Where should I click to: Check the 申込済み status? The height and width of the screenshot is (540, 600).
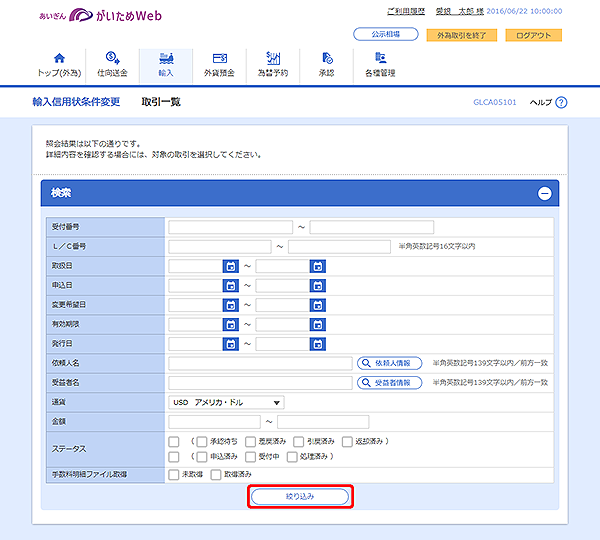click(202, 457)
